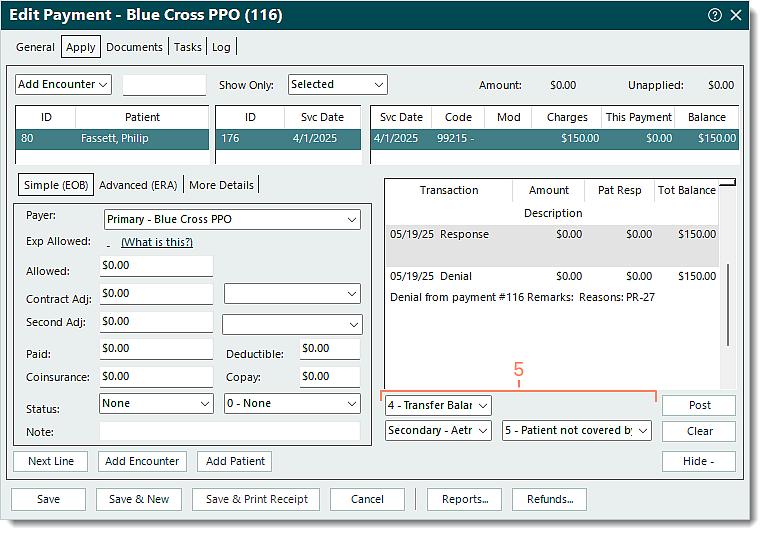Screen dimensions: 765x535
Task: Click the Post button
Action: coord(699,405)
